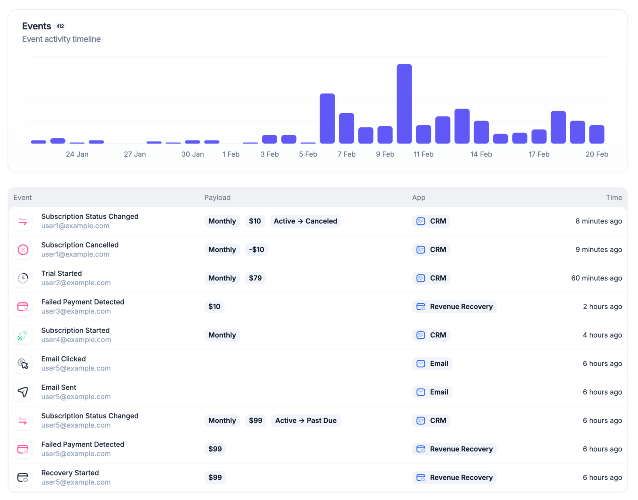Click the CRM app tag in Trial Started row
Screen dimensions: 638x500
coord(431,278)
